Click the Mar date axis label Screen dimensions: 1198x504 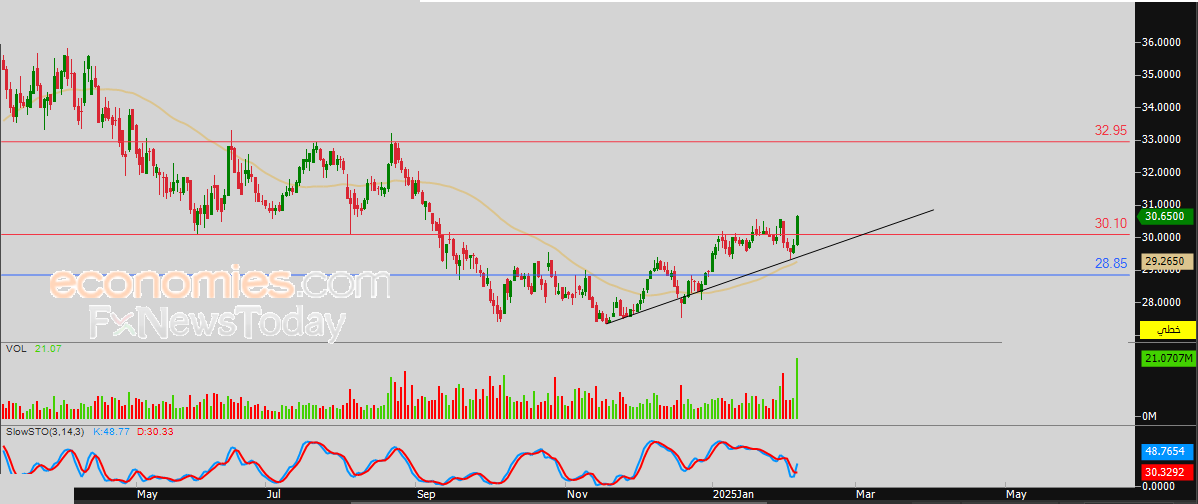point(865,496)
